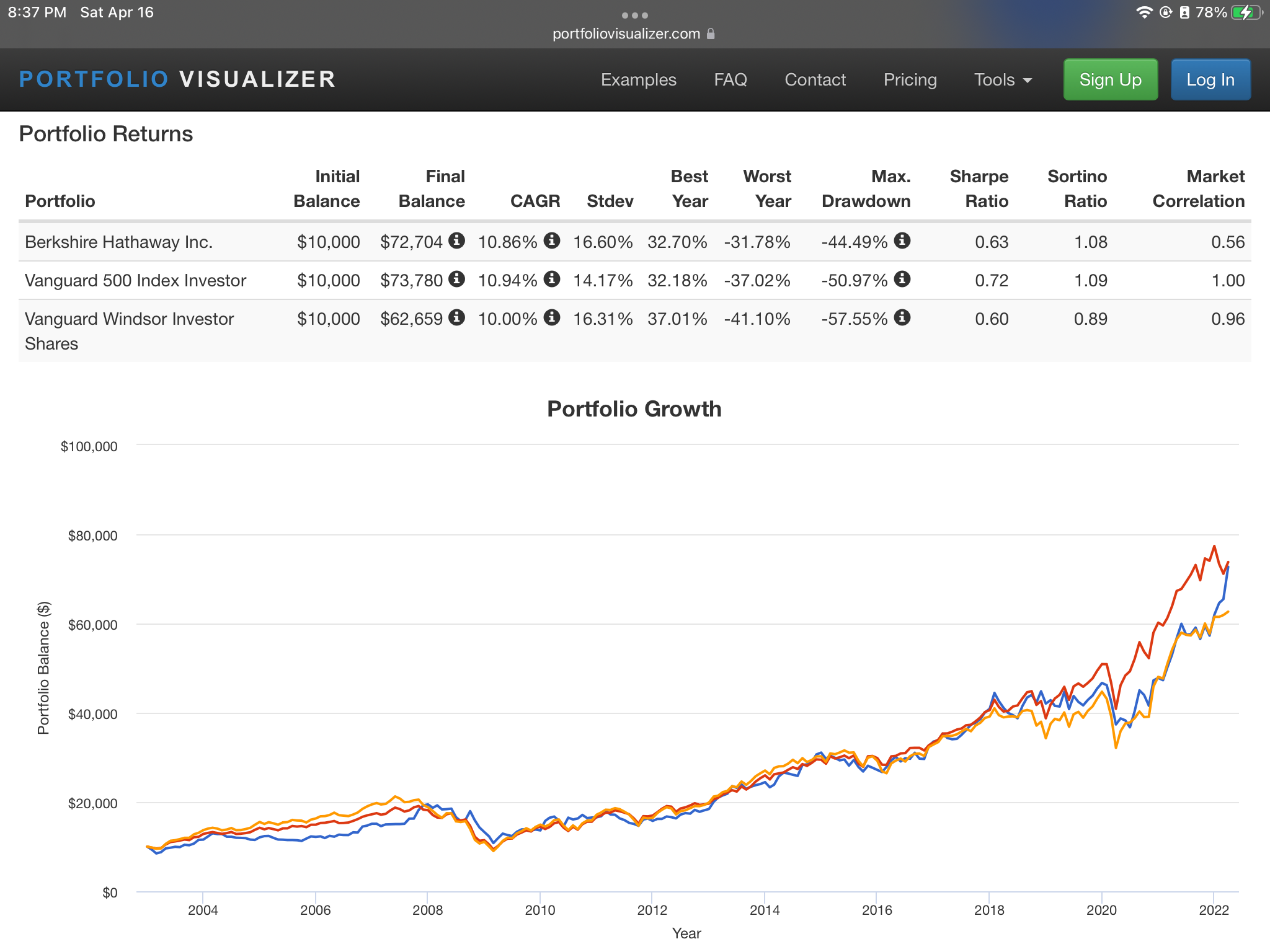Click the red line's 2022 peak on chart
The height and width of the screenshot is (952, 1270).
[x=1214, y=546]
